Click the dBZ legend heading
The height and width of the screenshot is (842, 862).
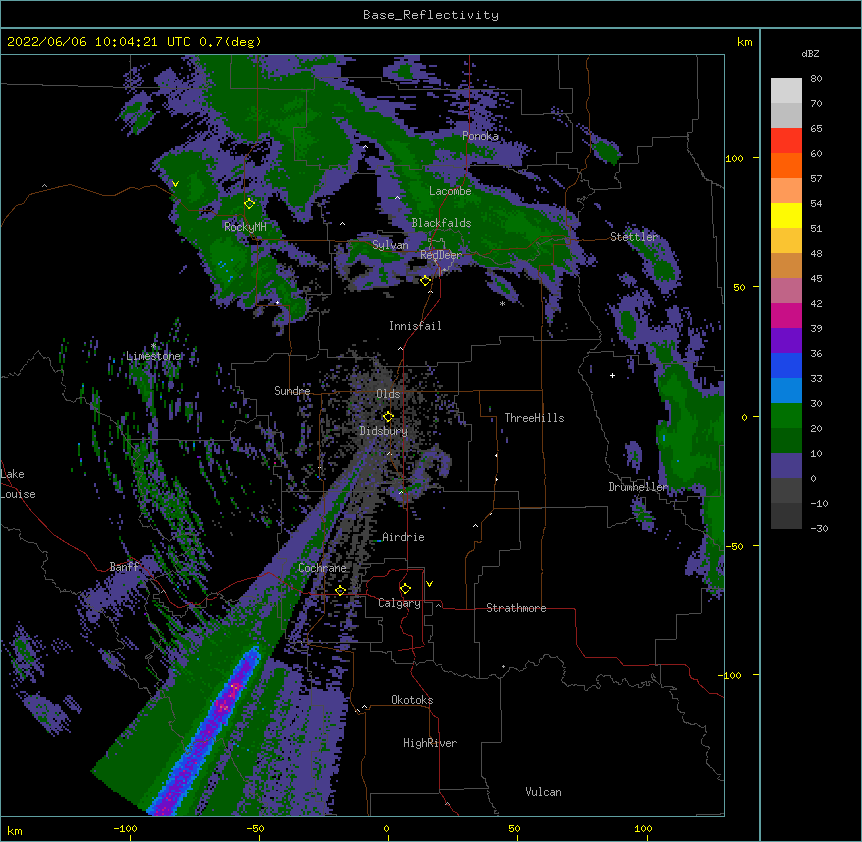pyautogui.click(x=810, y=54)
